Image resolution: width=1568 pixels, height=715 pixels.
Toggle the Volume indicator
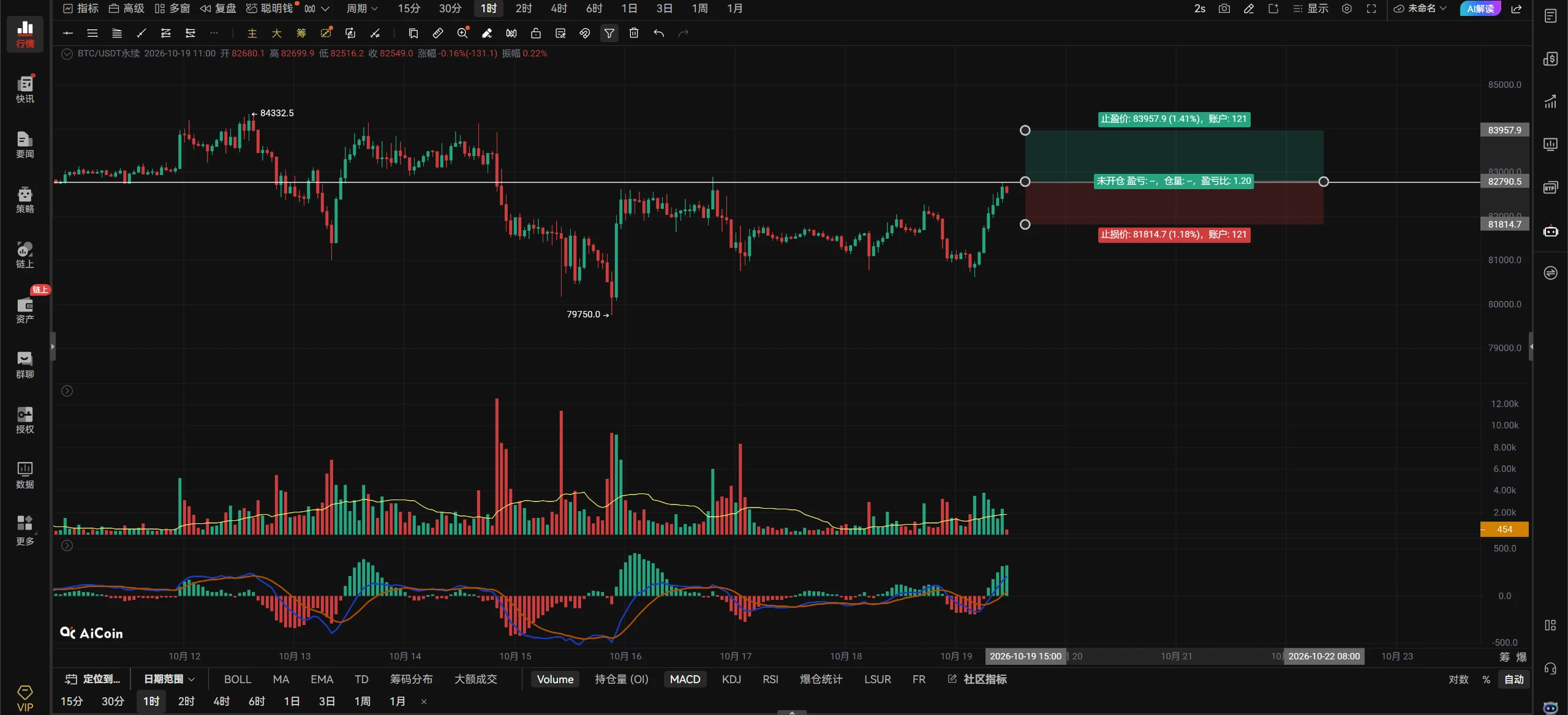(x=555, y=679)
